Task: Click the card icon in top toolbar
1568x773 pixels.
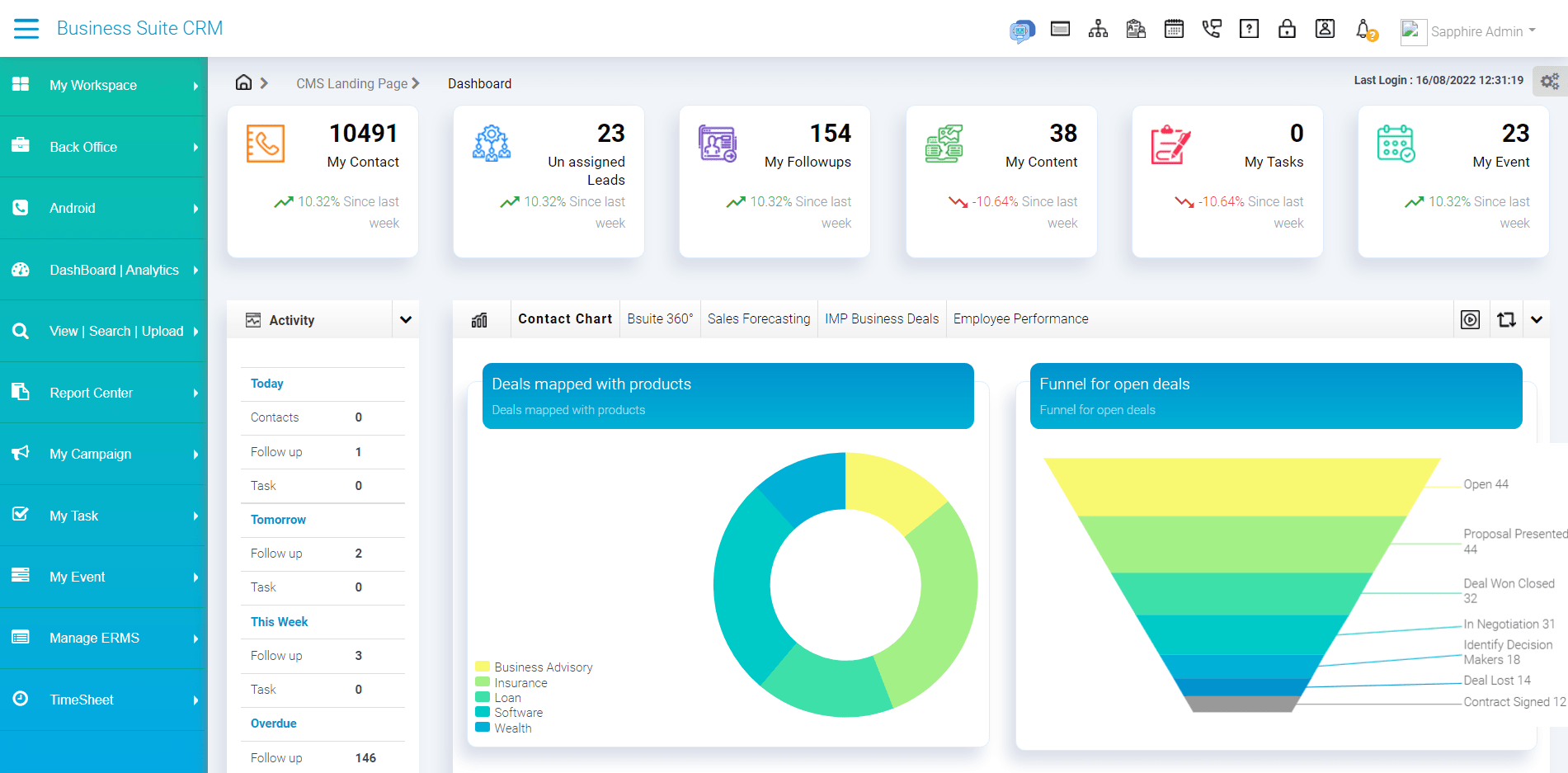Action: [x=1060, y=30]
